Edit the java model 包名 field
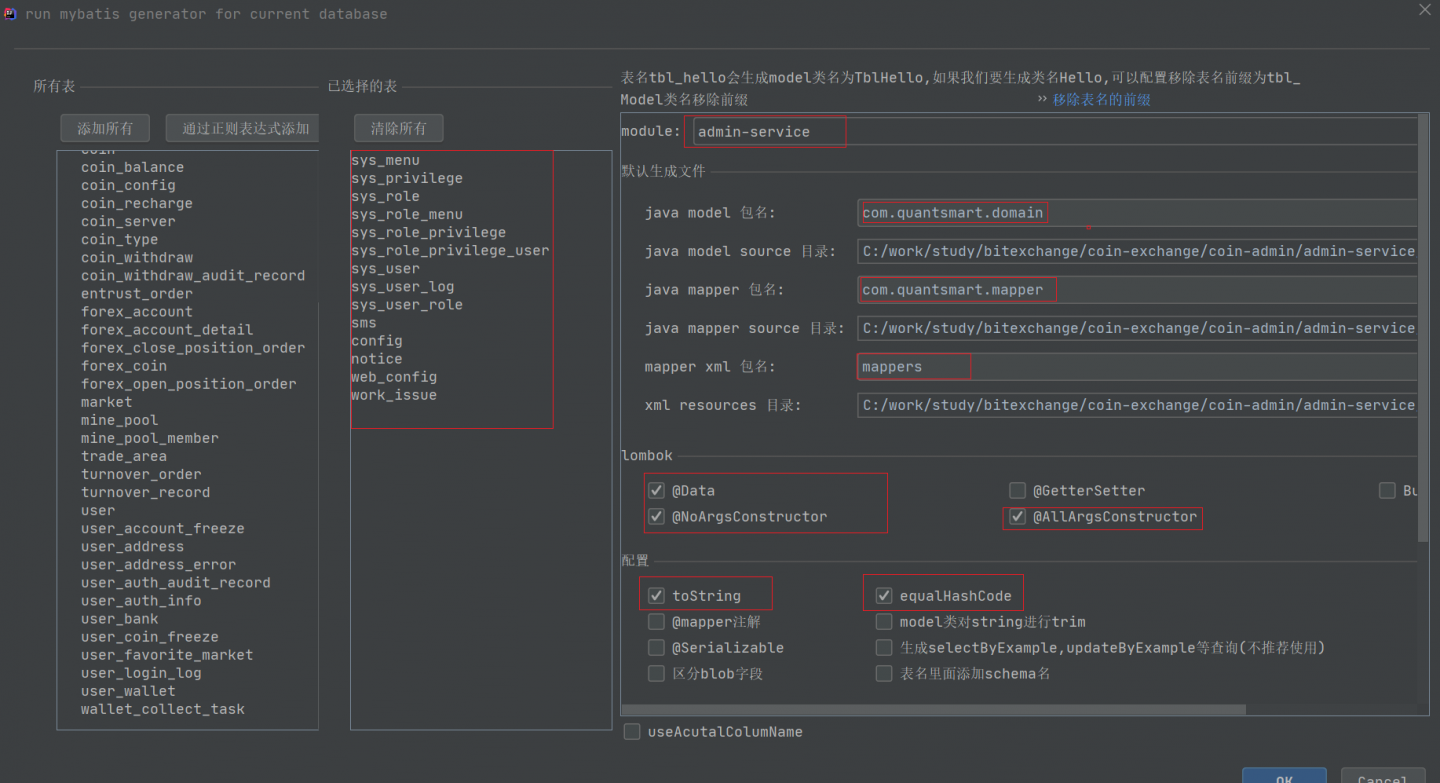This screenshot has height=783, width=1440. (1130, 213)
